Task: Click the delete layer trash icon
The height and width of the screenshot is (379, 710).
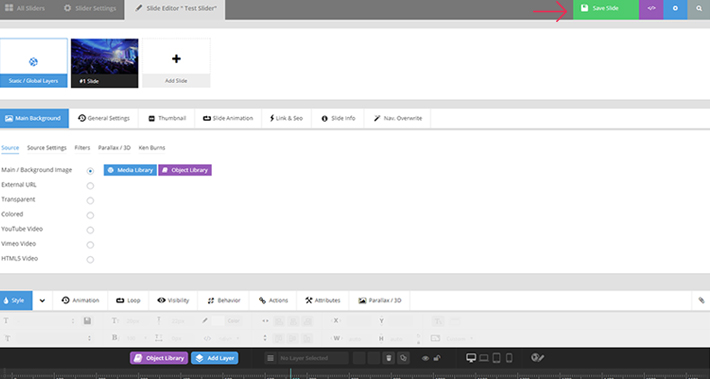Action: 388,358
